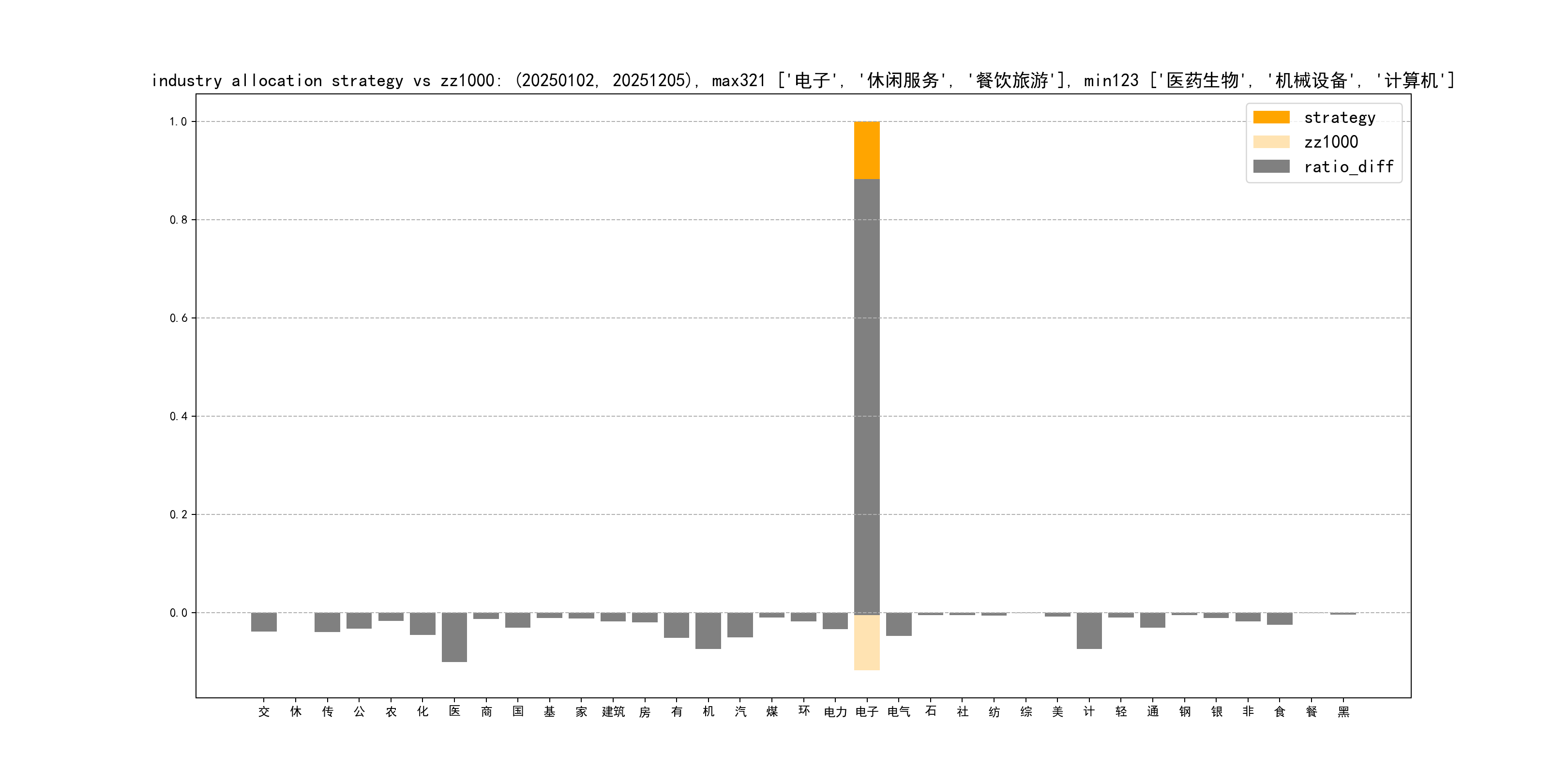Click the 医 negative gray bar
The image size is (1568, 784).
tap(454, 637)
